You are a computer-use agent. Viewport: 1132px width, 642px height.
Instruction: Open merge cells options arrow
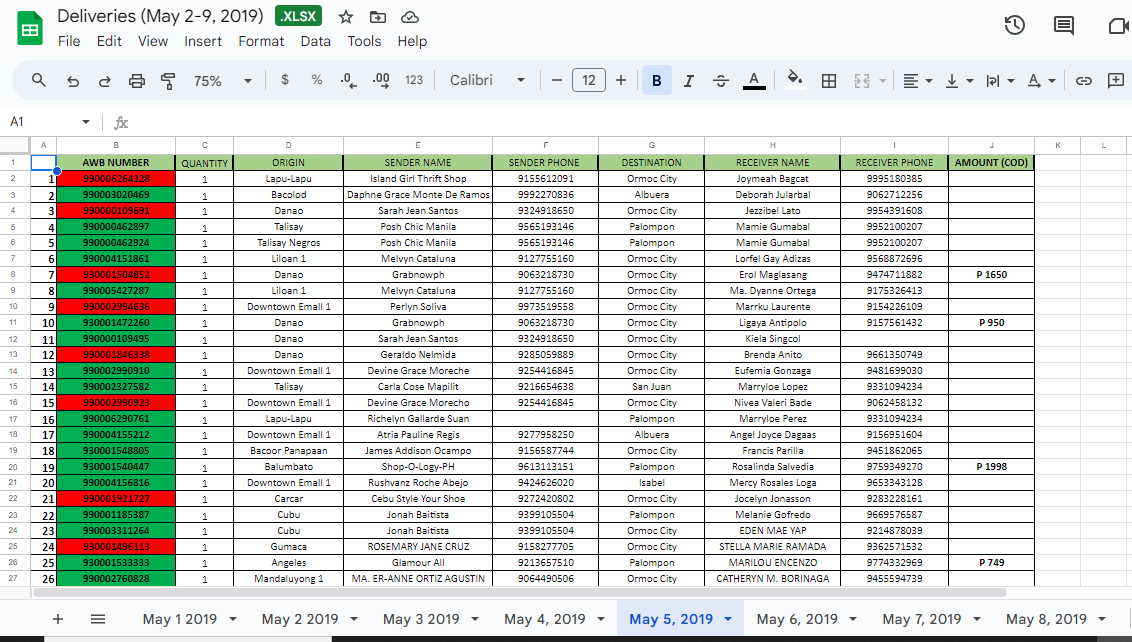coord(882,81)
